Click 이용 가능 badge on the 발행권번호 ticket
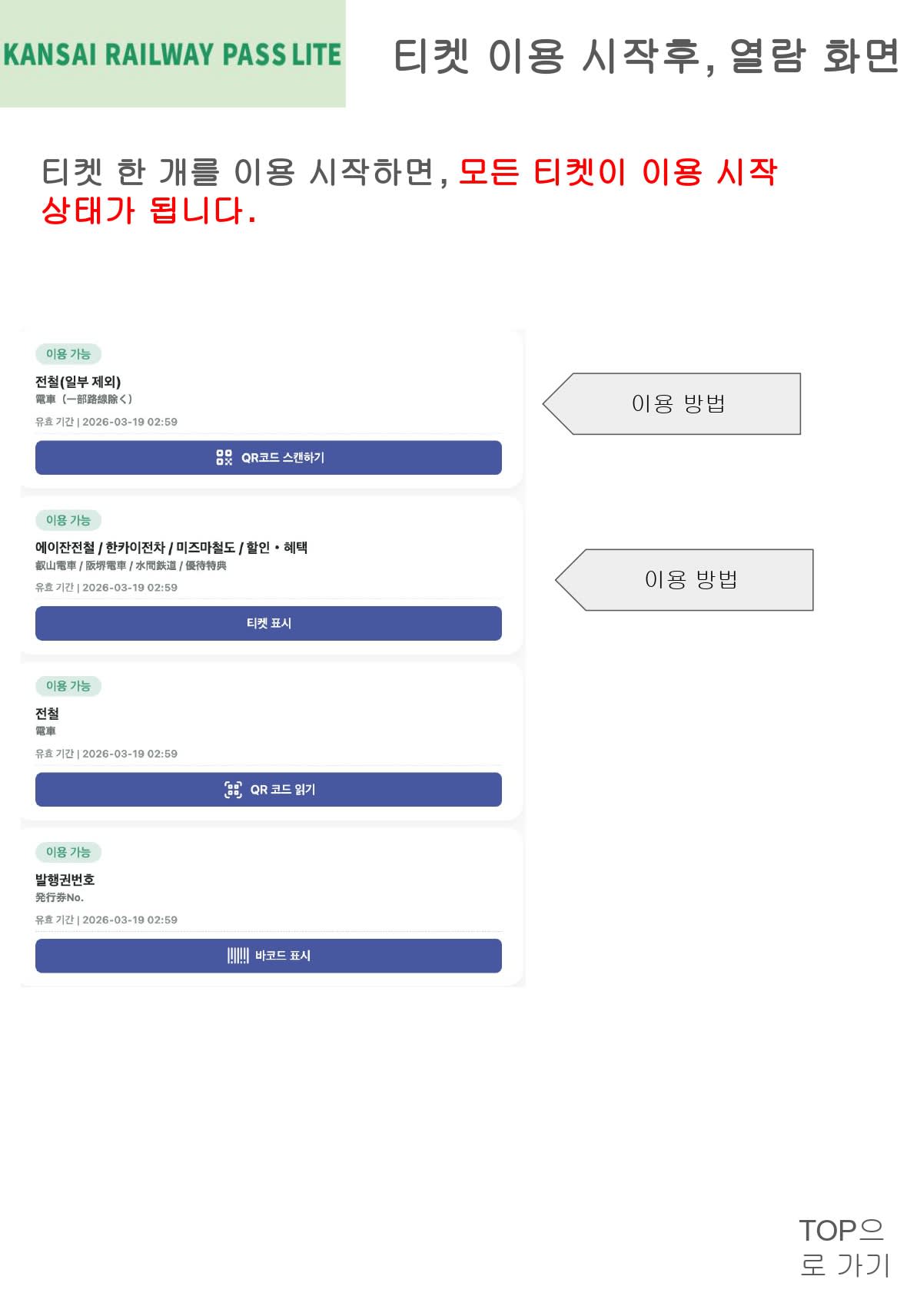The height and width of the screenshot is (1316, 907). 68,852
